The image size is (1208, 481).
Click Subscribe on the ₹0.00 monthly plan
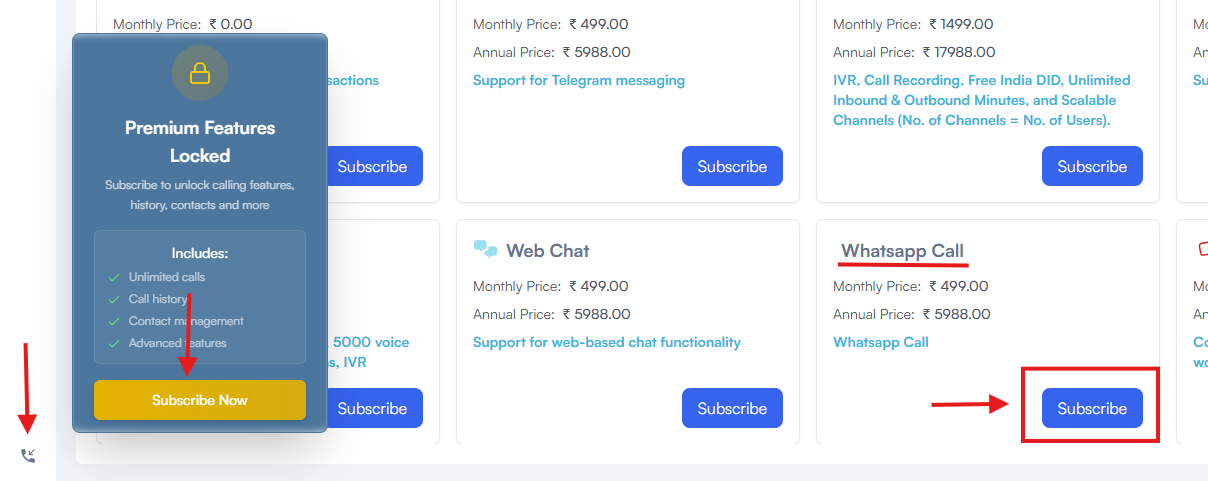372,166
